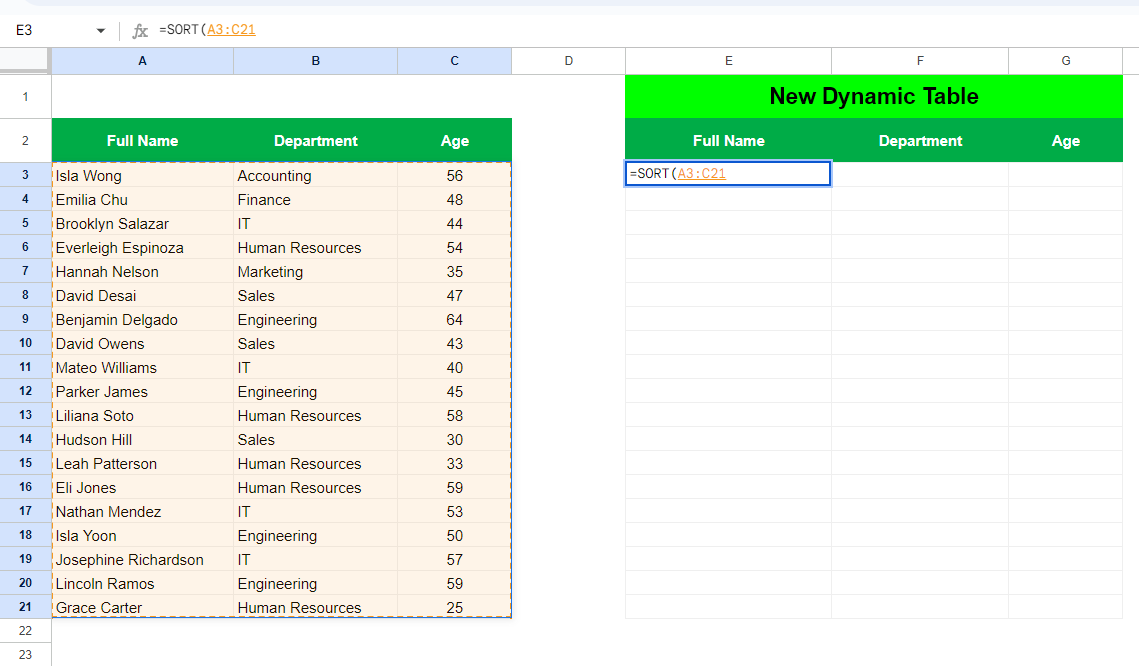Click age 33 in Leah Patterson's row
The image size is (1139, 666).
click(x=455, y=463)
